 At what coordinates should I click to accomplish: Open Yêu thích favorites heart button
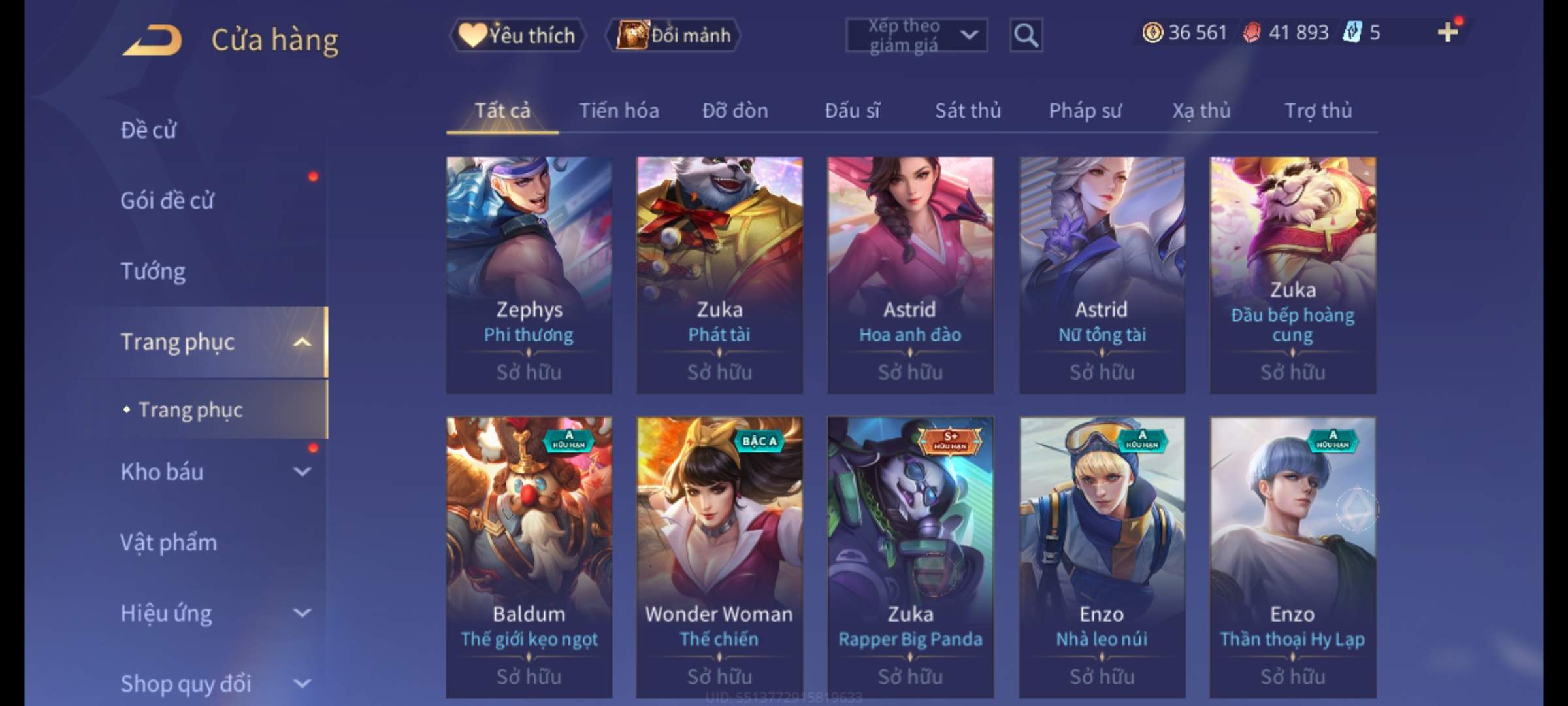coord(517,35)
